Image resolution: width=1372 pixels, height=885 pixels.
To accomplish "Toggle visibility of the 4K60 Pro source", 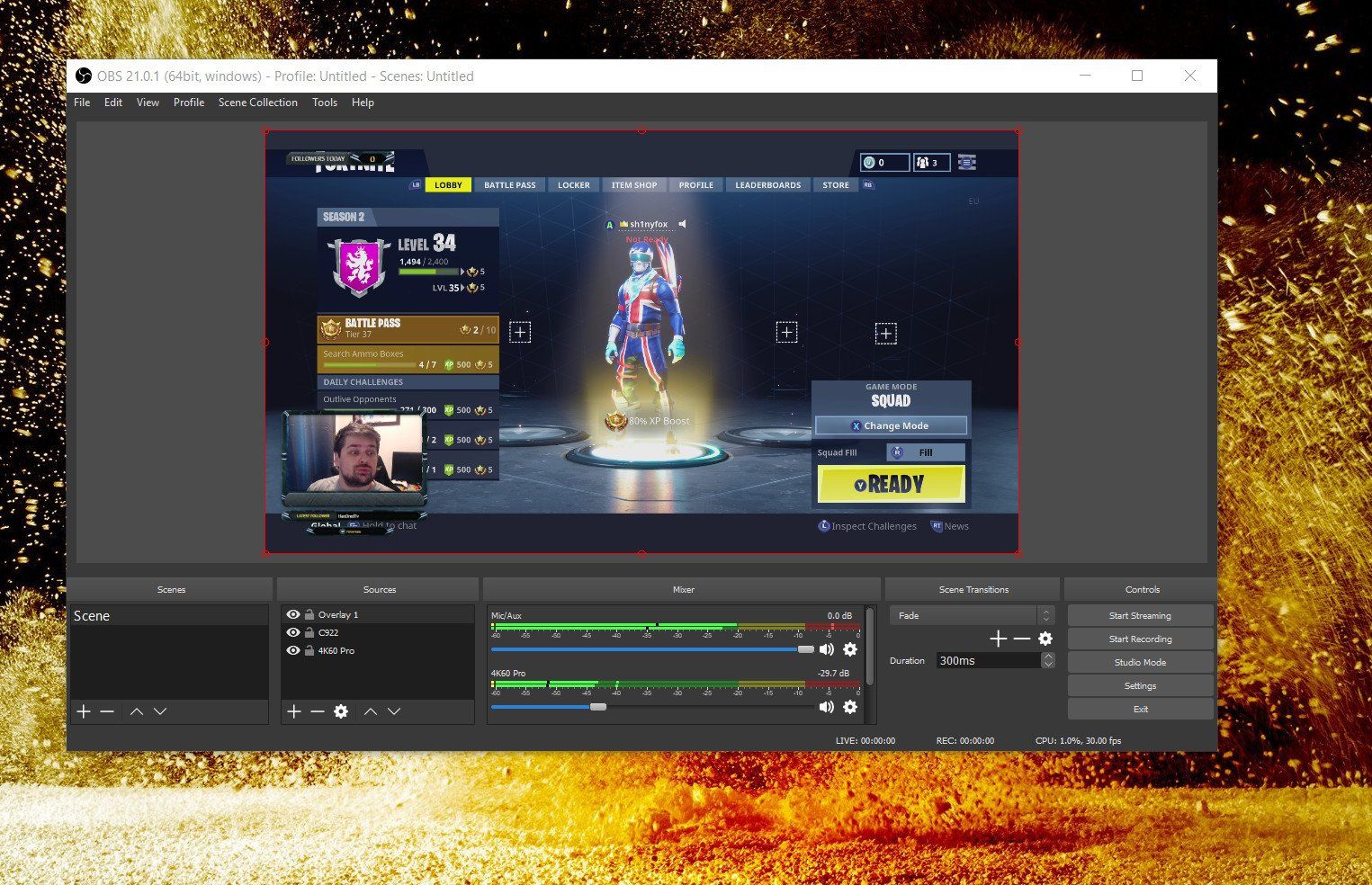I will [292, 650].
